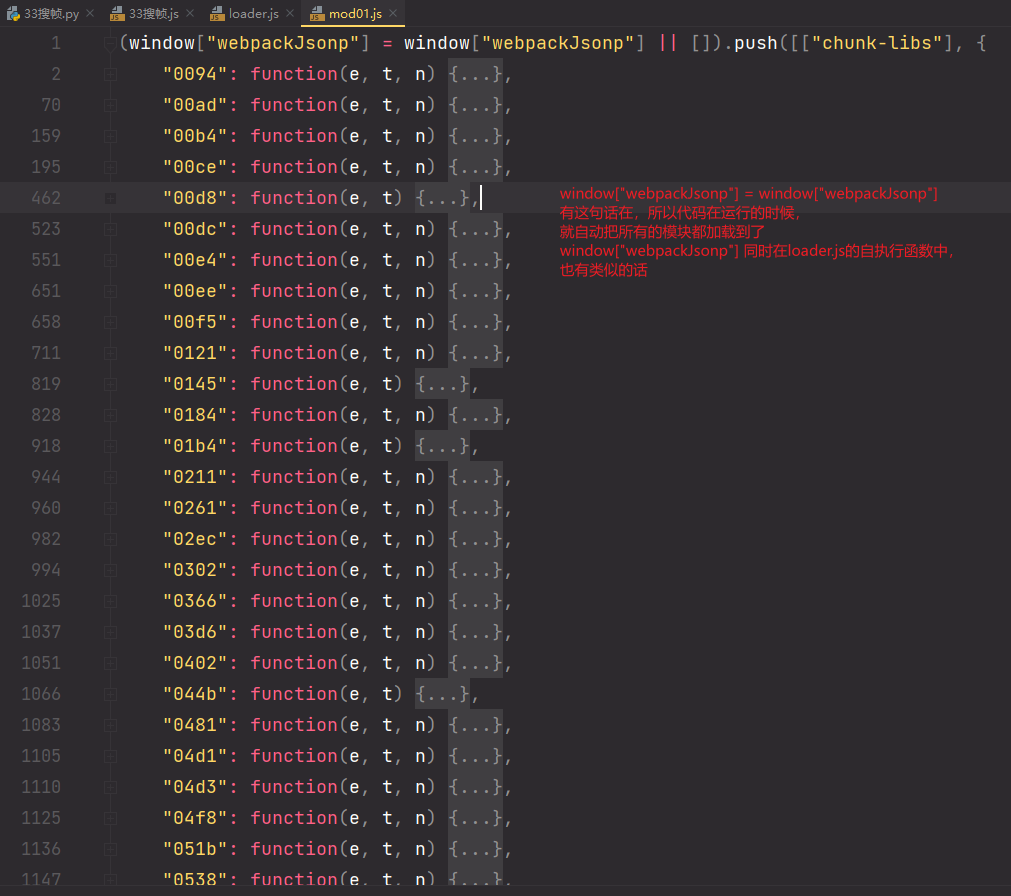Image resolution: width=1011 pixels, height=896 pixels.
Task: Click the "0184" module key
Action: 195,415
